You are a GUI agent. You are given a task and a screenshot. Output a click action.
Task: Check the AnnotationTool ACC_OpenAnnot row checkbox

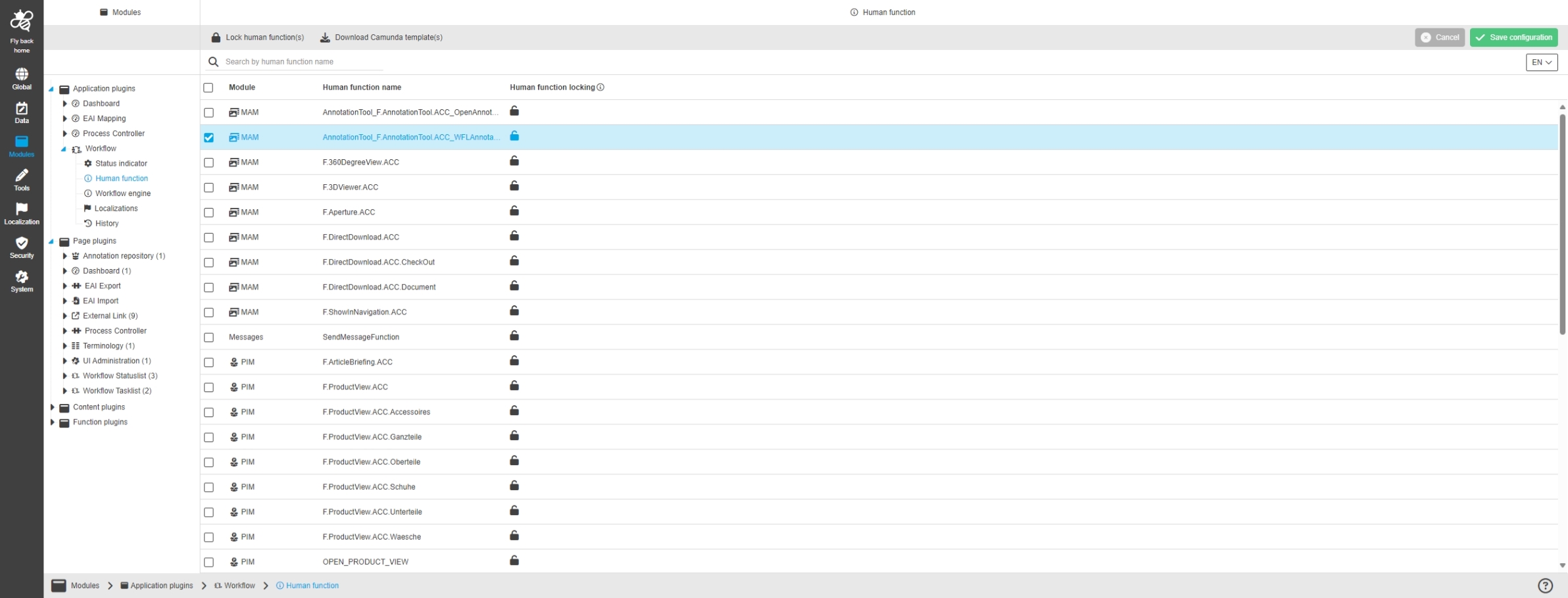pos(208,112)
